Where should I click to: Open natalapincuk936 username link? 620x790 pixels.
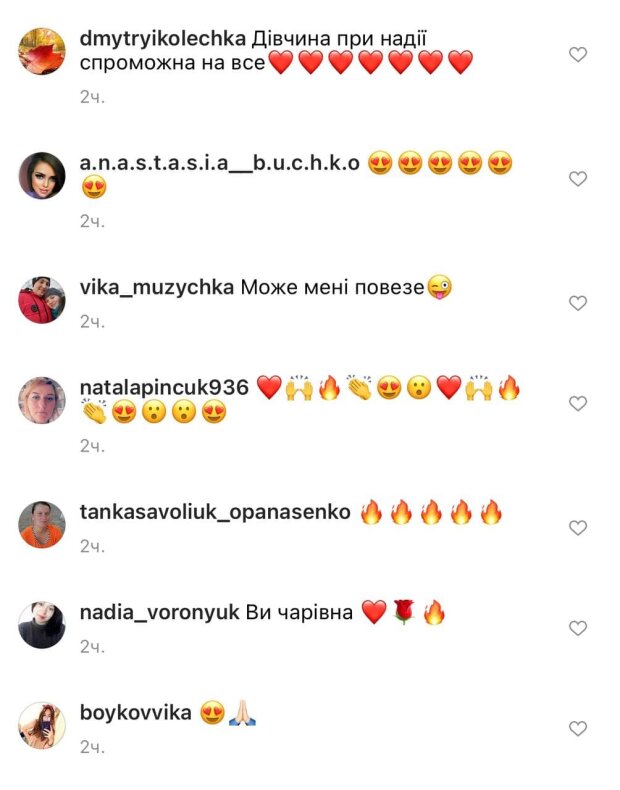[164, 387]
